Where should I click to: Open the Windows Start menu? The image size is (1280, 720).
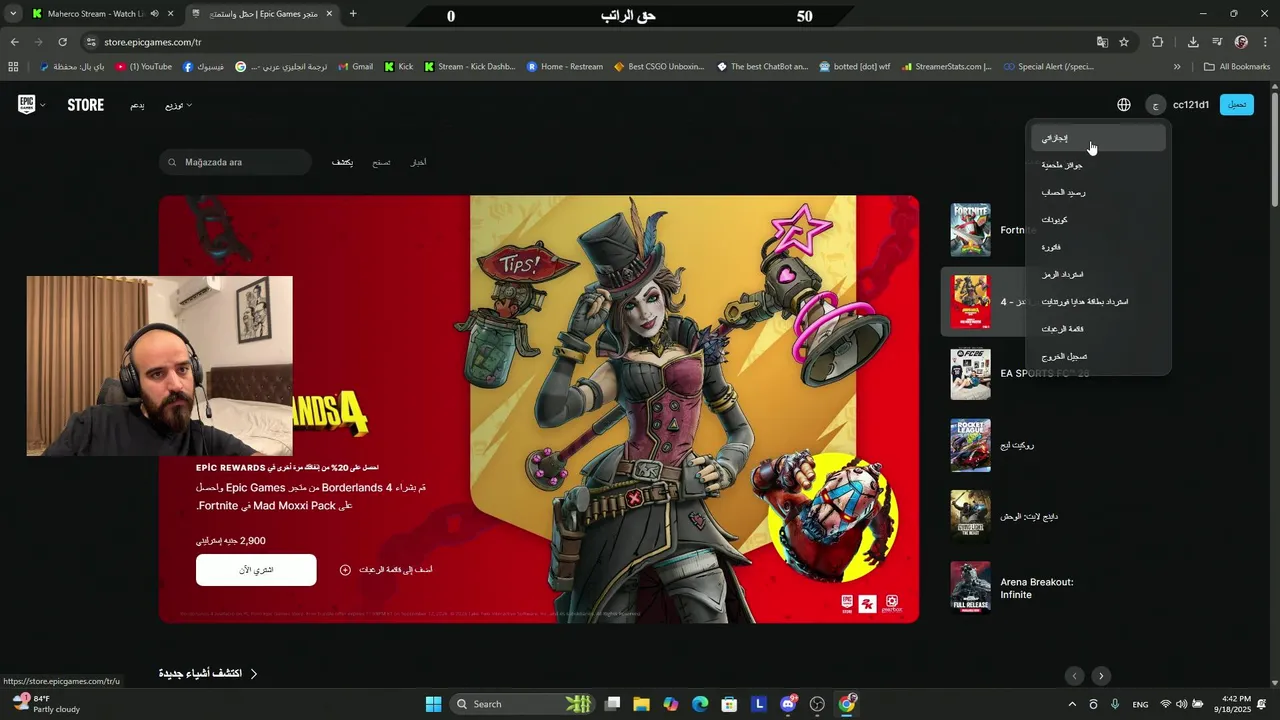tap(433, 704)
